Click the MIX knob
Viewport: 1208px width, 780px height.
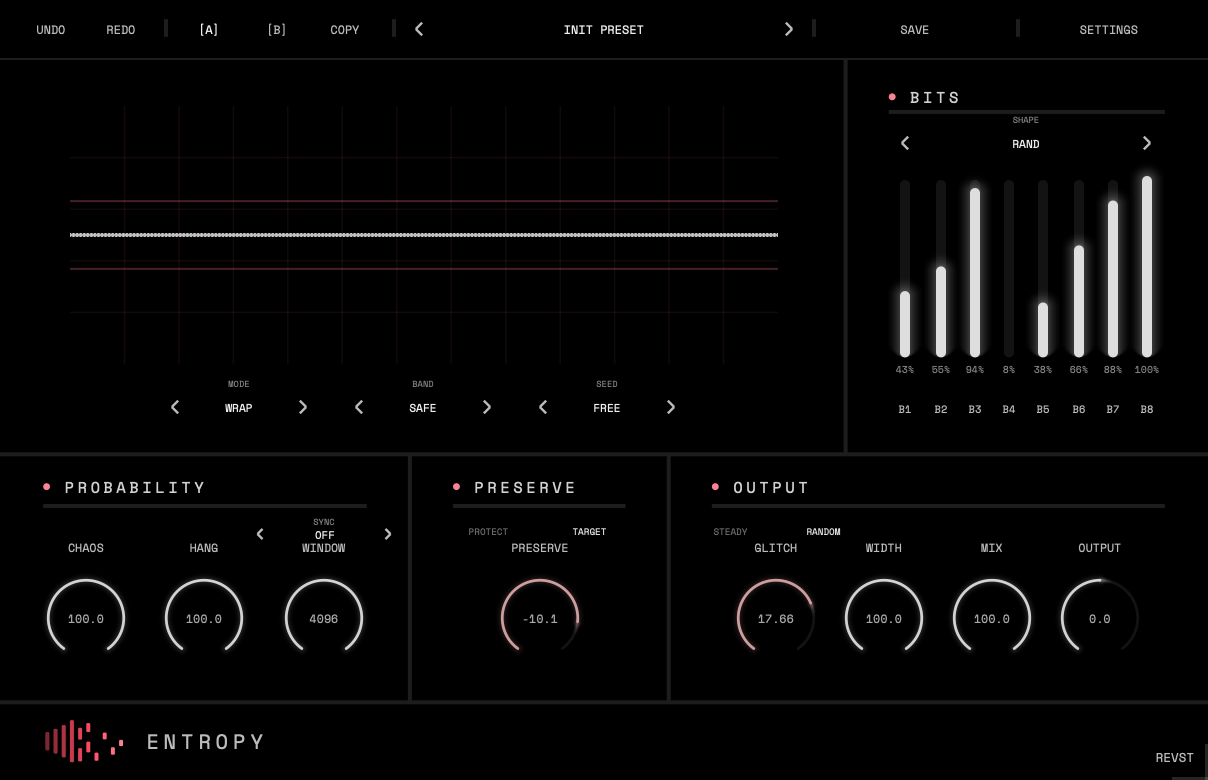[992, 618]
